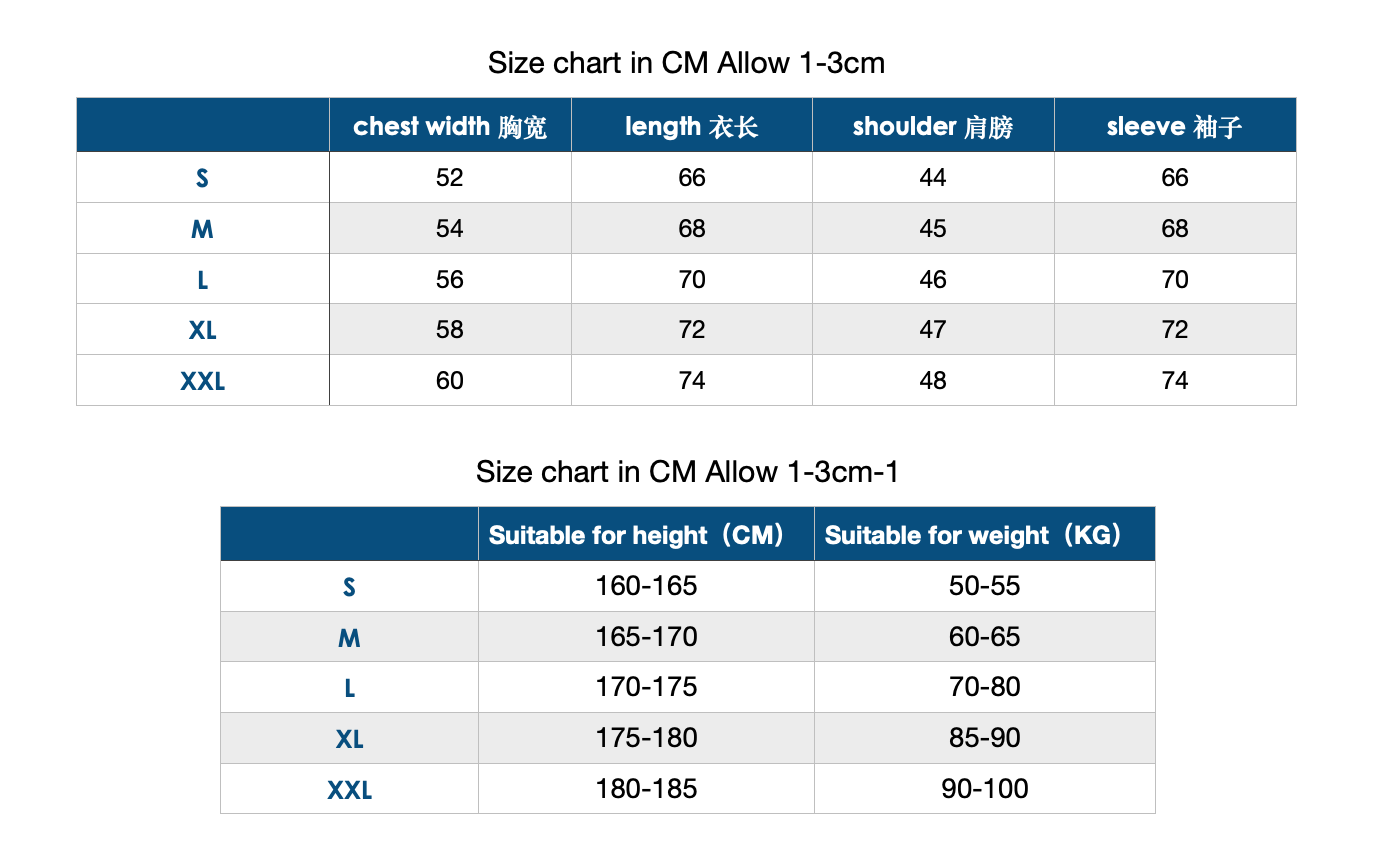Click the sleeve column header
The height and width of the screenshot is (866, 1376).
[x=1175, y=126]
